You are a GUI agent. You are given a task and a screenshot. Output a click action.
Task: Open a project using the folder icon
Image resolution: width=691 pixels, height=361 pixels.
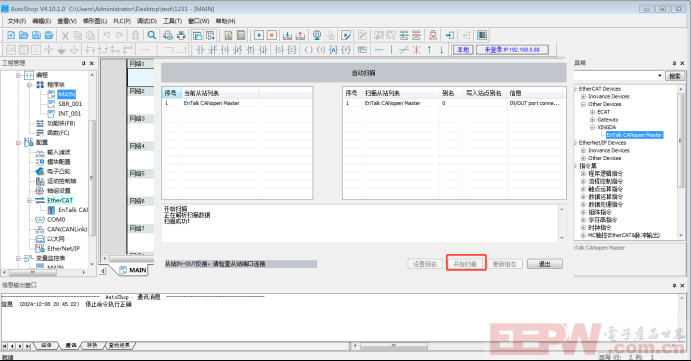coord(24,35)
